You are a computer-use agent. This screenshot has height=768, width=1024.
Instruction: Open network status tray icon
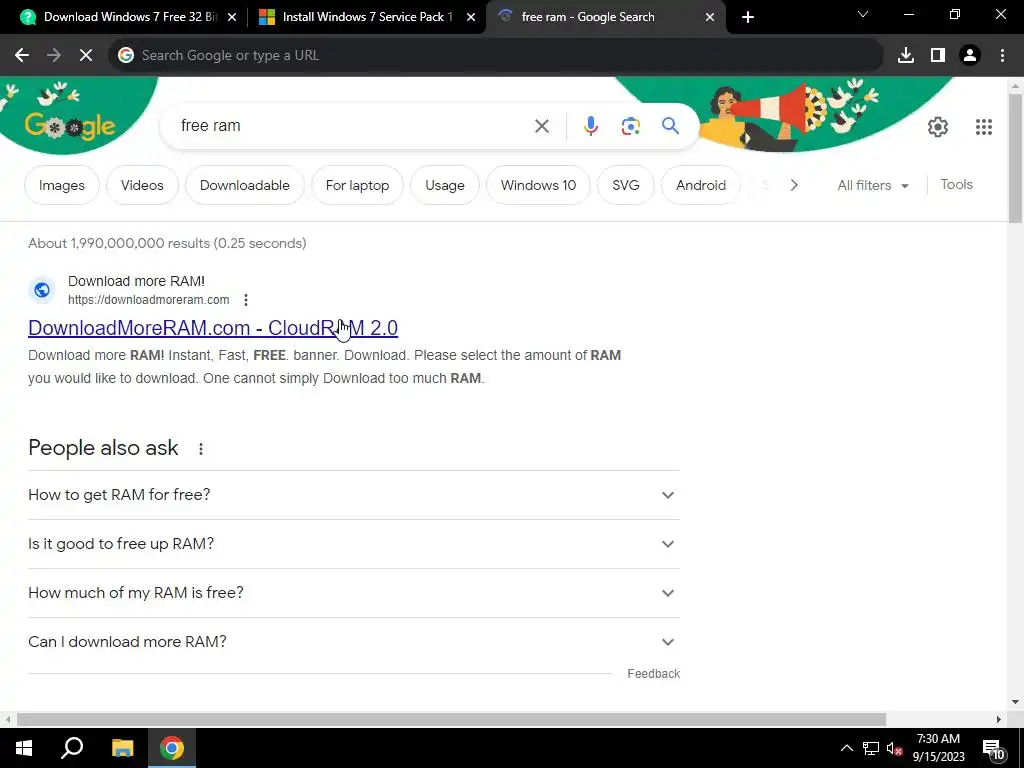tap(871, 748)
